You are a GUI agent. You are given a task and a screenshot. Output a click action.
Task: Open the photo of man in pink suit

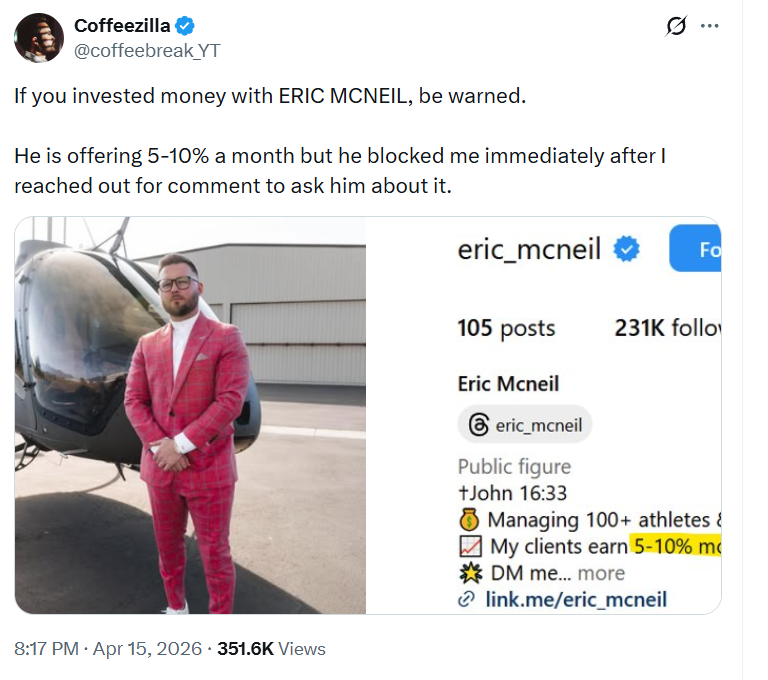click(190, 414)
